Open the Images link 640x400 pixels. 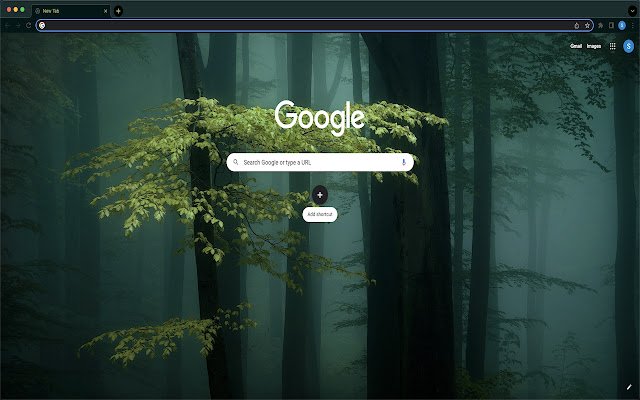pyautogui.click(x=594, y=46)
